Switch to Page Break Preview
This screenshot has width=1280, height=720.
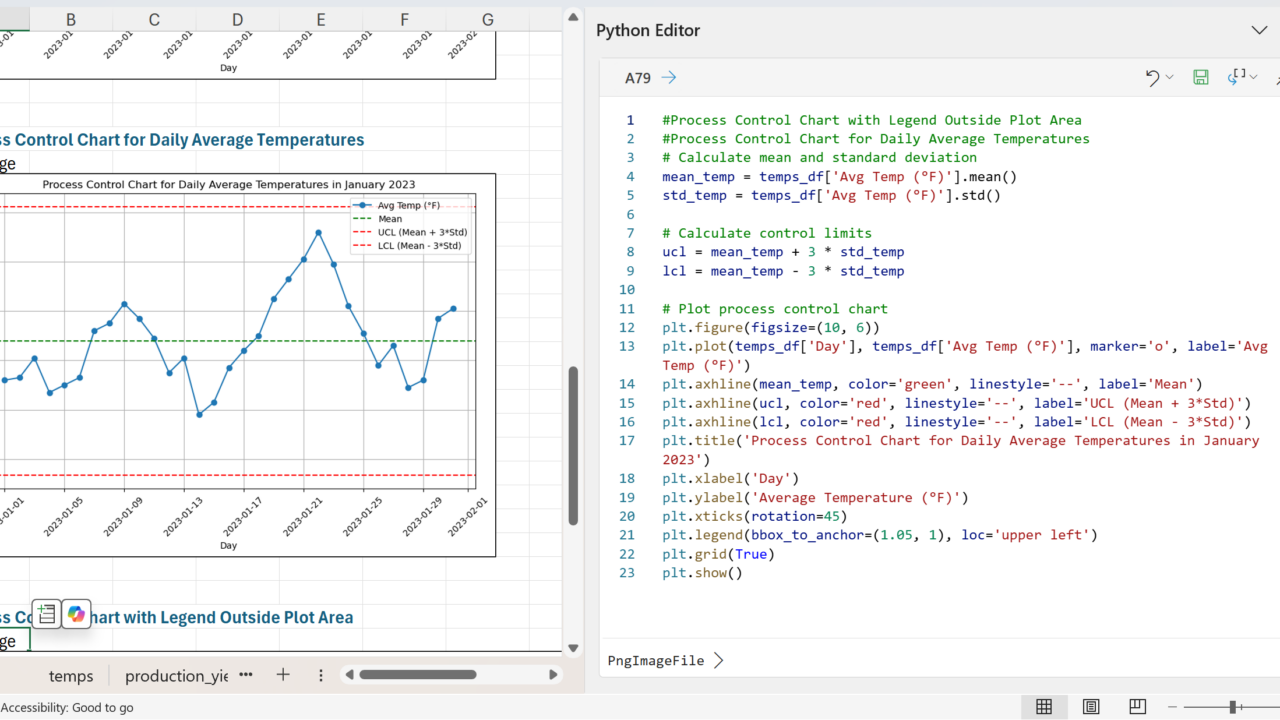point(1137,707)
